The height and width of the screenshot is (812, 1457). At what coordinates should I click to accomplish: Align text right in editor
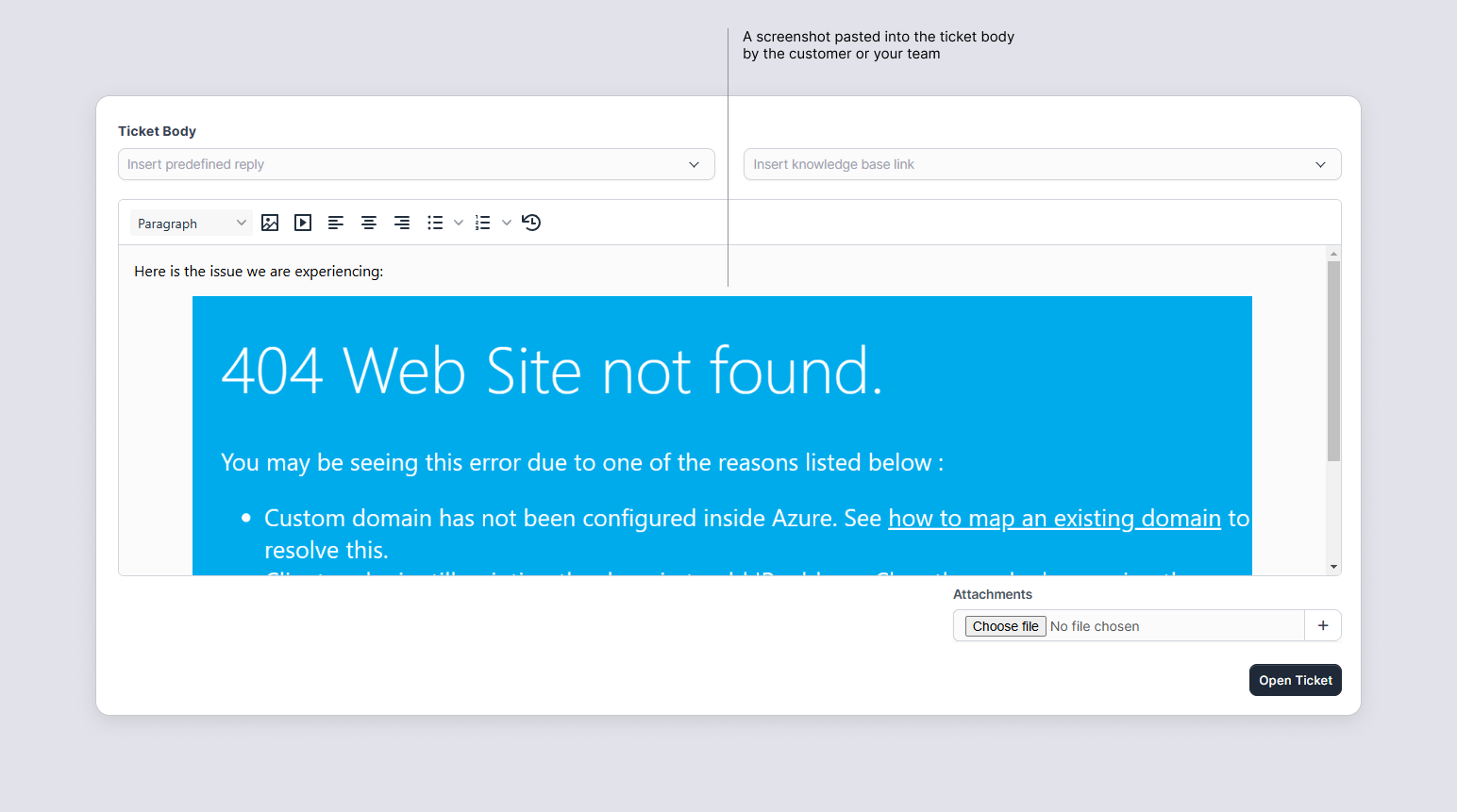tap(402, 223)
